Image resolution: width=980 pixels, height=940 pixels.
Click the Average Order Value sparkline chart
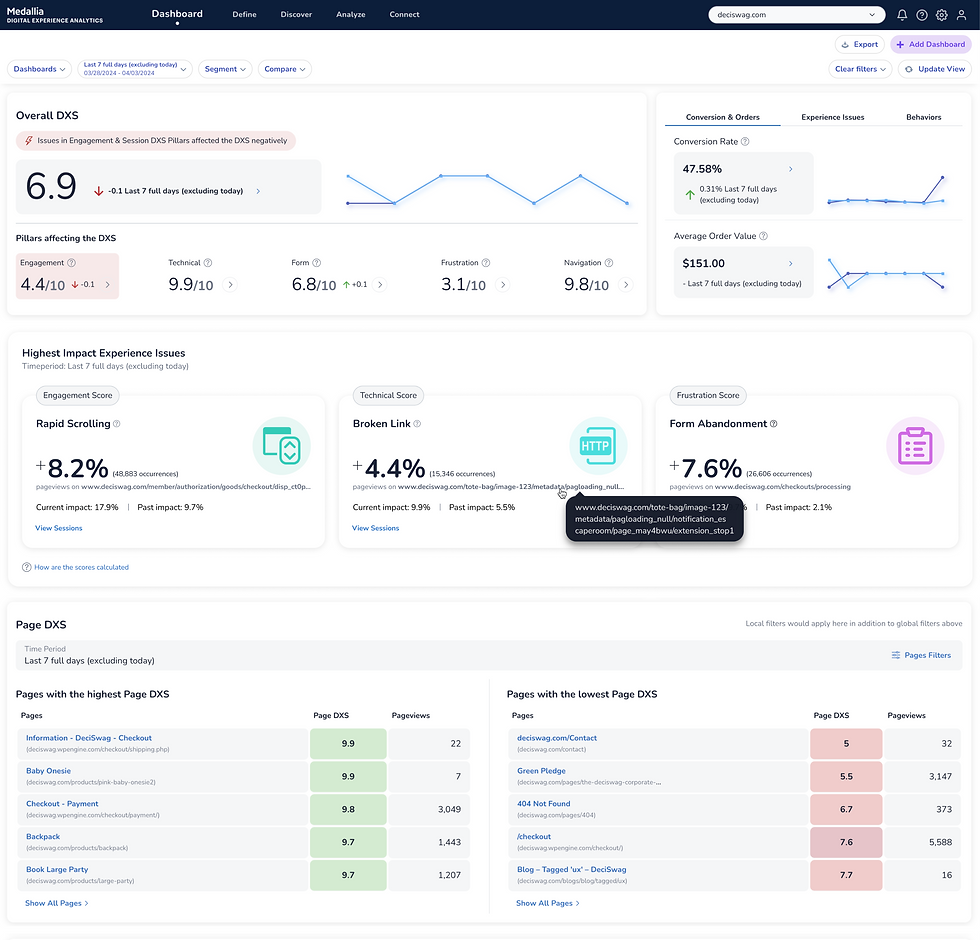pyautogui.click(x=885, y=274)
